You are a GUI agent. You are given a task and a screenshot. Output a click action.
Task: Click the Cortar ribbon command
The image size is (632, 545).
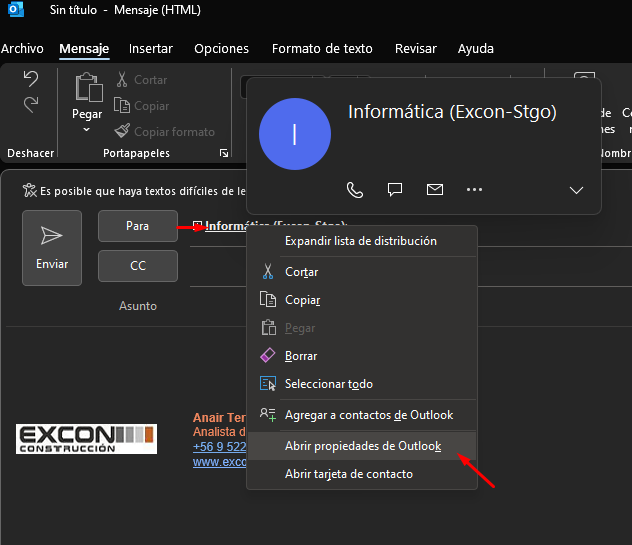point(142,80)
